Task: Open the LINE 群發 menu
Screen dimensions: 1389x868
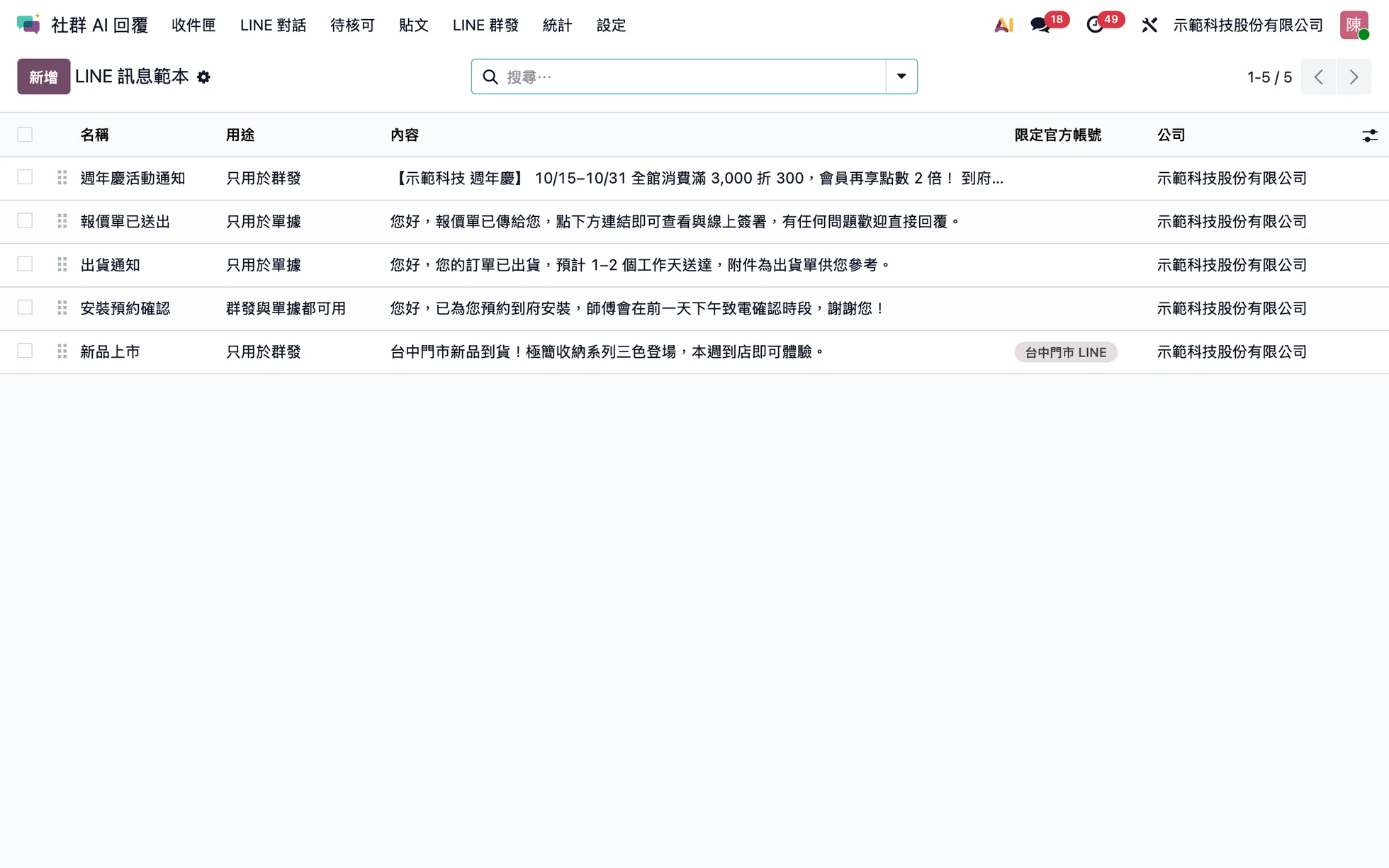Action: [485, 25]
